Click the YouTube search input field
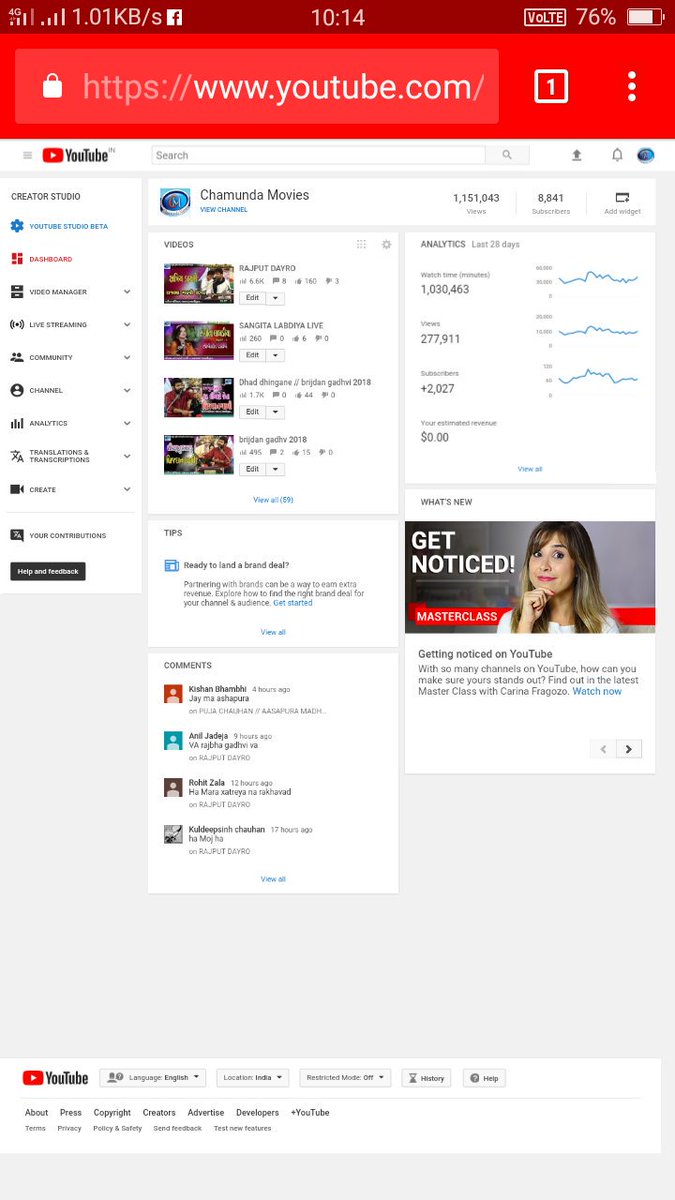This screenshot has width=675, height=1200. [x=318, y=155]
